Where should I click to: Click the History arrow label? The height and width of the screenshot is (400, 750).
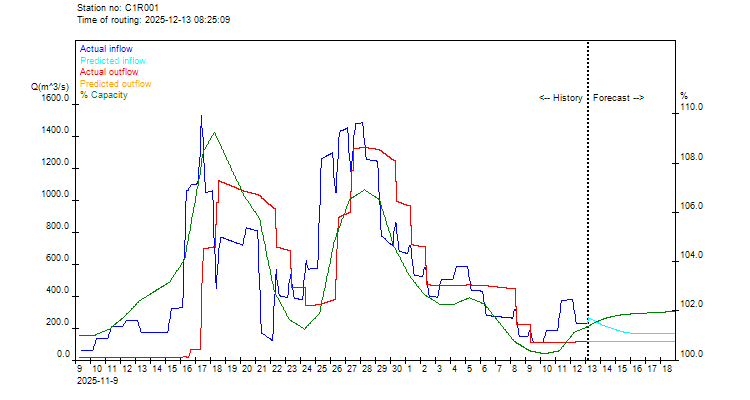(x=560, y=98)
